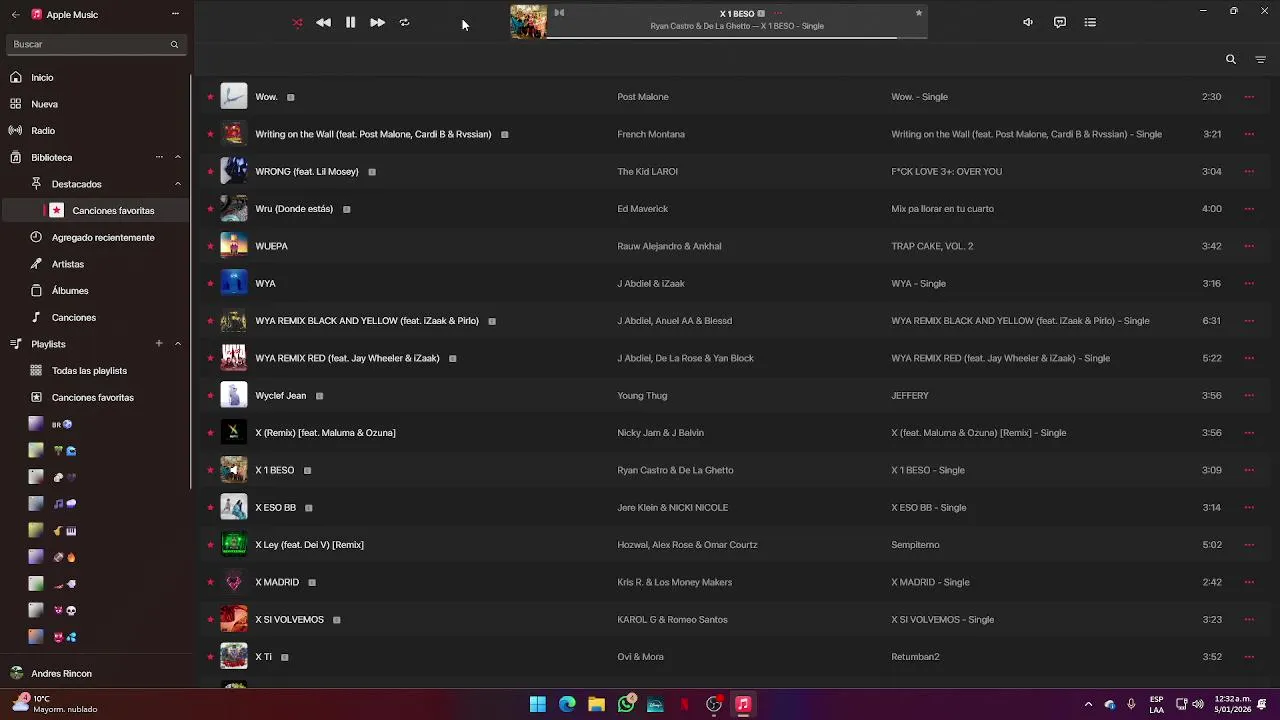Screen dimensions: 1280x720
Task: Open the Radio section
Action: pyautogui.click(x=95, y=130)
